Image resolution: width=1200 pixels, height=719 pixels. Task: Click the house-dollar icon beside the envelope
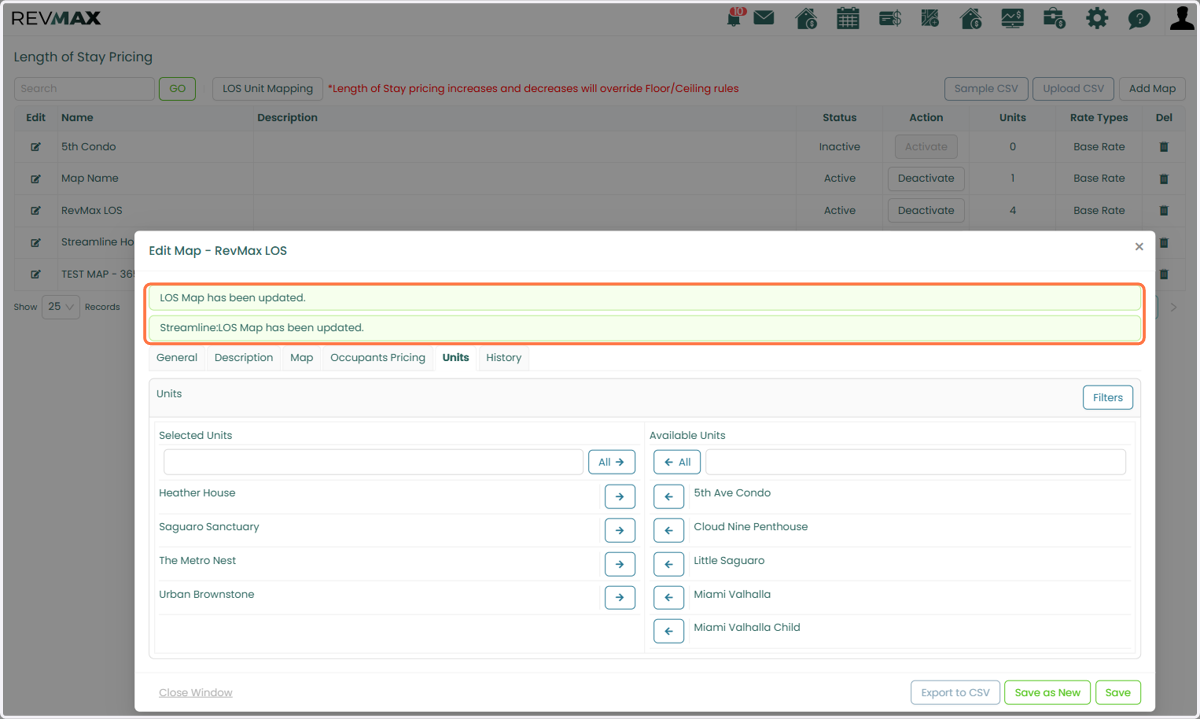pos(806,18)
